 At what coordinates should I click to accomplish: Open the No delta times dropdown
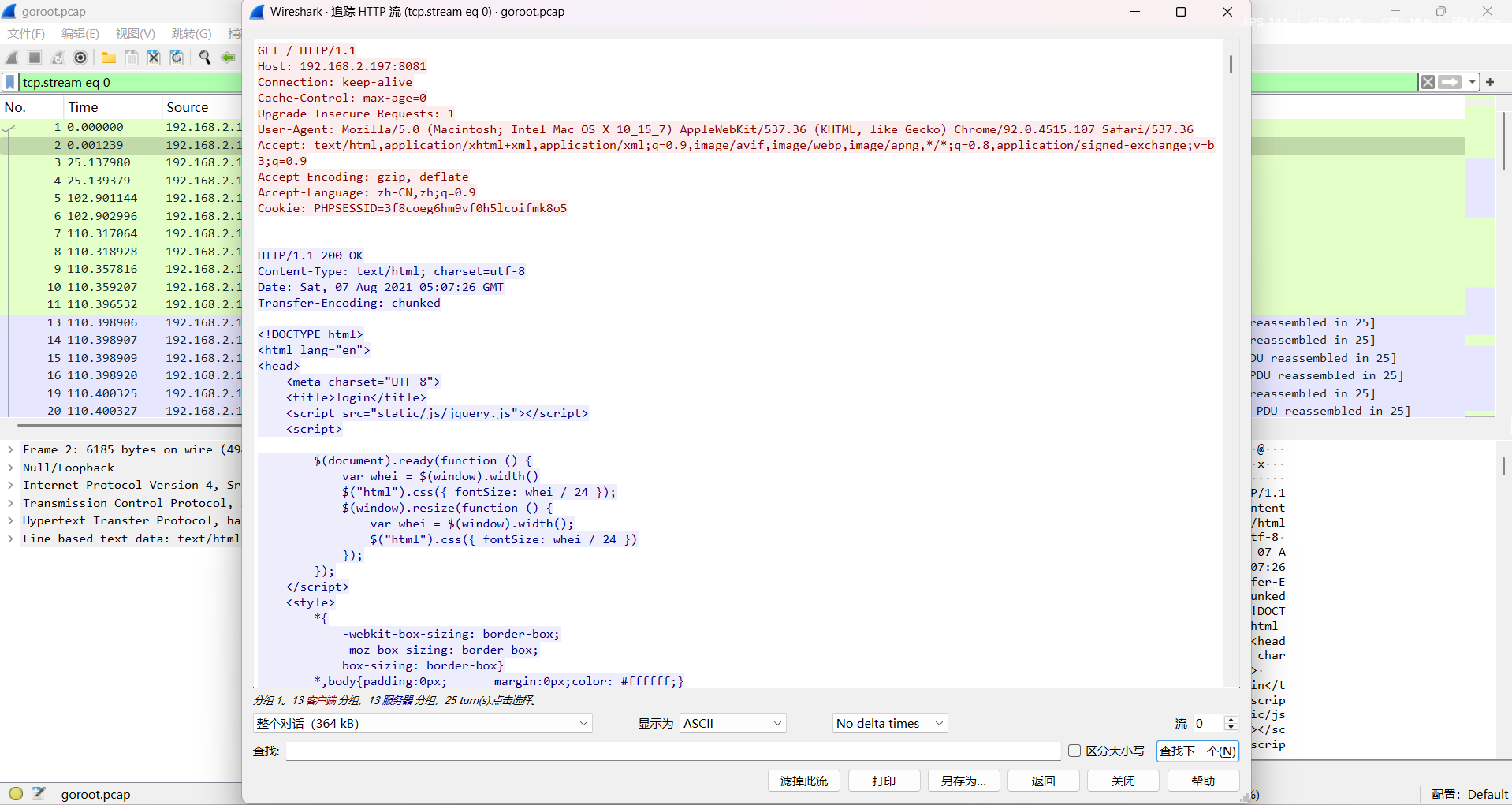pyautogui.click(x=889, y=723)
